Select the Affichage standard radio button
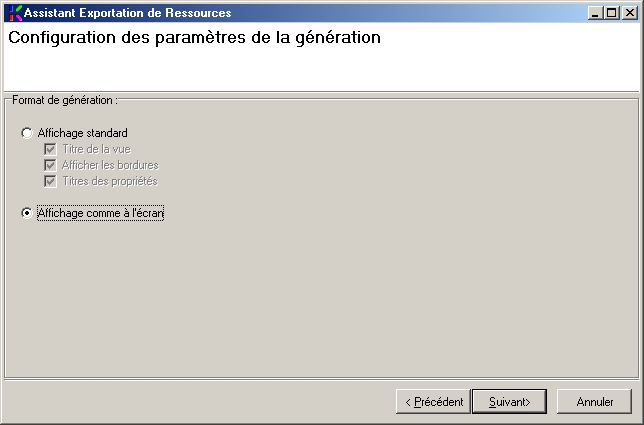 pyautogui.click(x=27, y=133)
